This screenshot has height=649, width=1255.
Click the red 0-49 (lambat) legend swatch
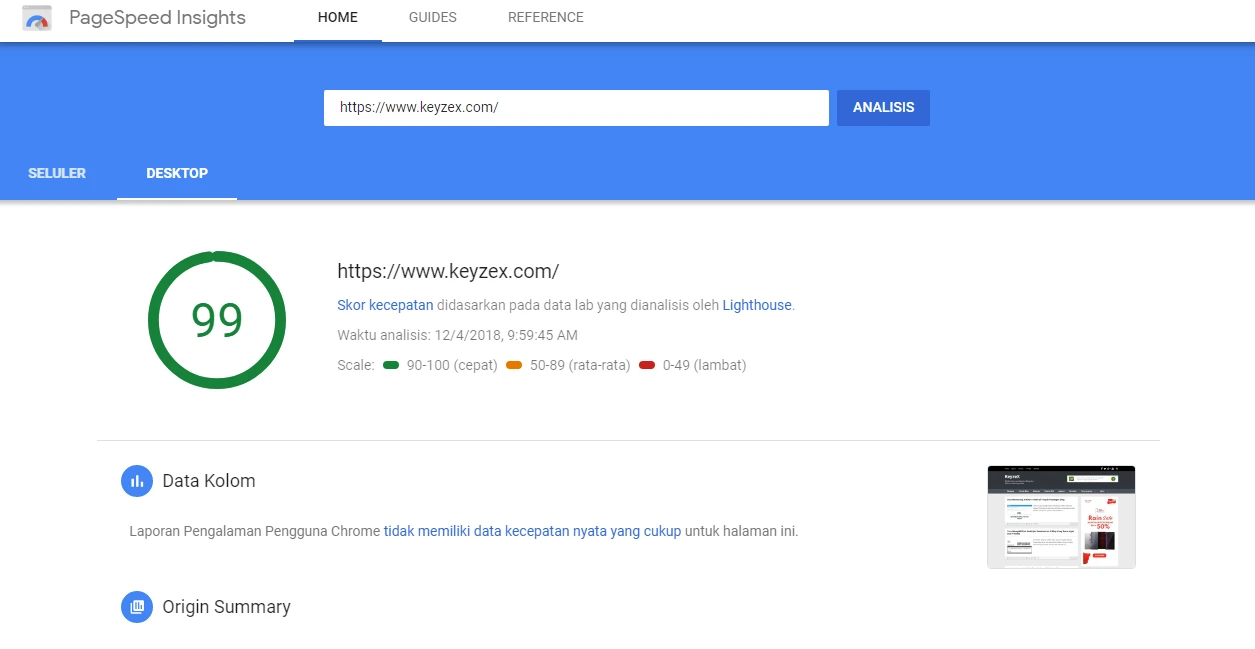click(x=647, y=365)
